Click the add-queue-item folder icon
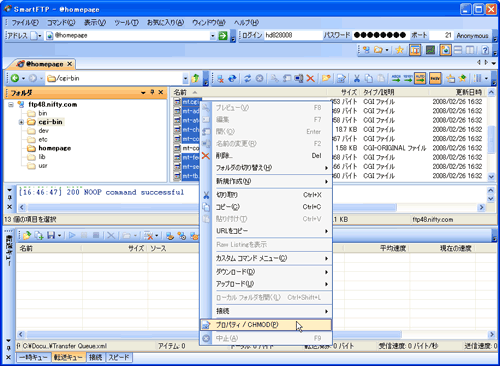The width and height of the screenshot is (500, 366). (x=27, y=236)
